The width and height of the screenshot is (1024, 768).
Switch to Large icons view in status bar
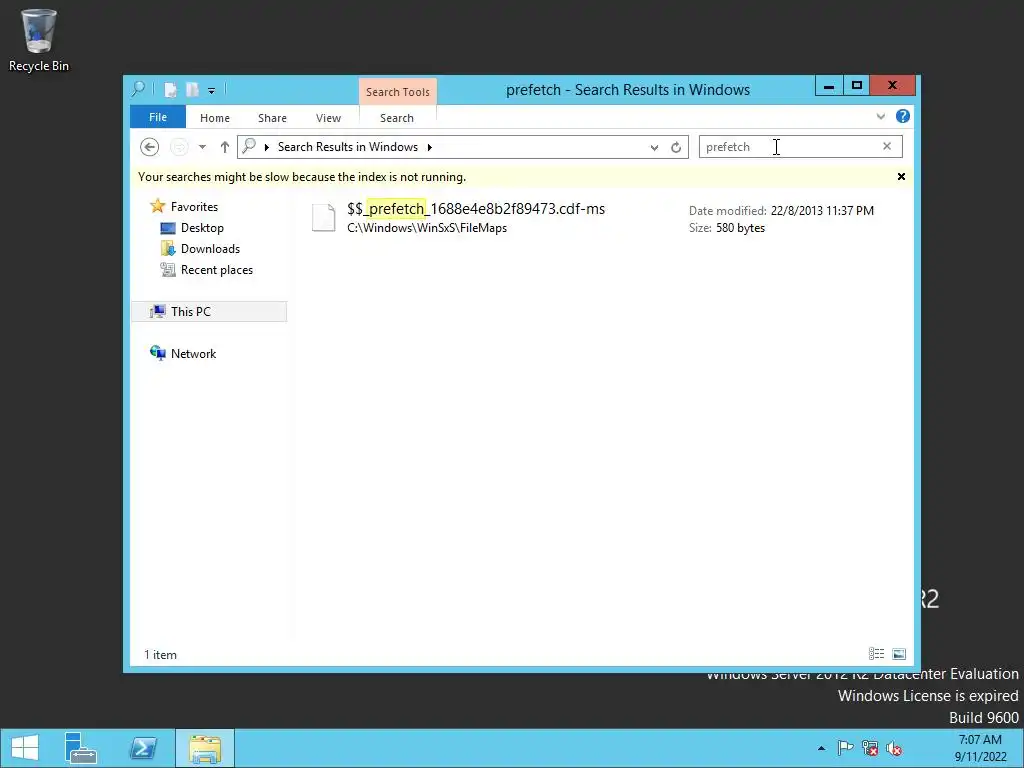coord(899,654)
